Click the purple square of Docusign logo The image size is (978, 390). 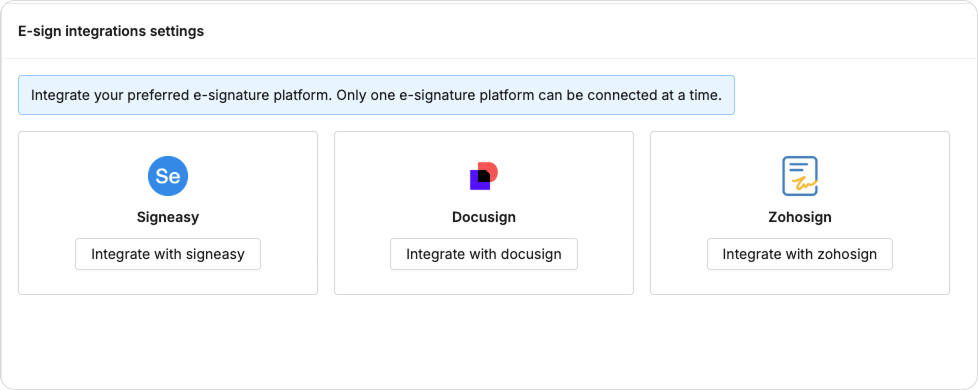click(475, 183)
